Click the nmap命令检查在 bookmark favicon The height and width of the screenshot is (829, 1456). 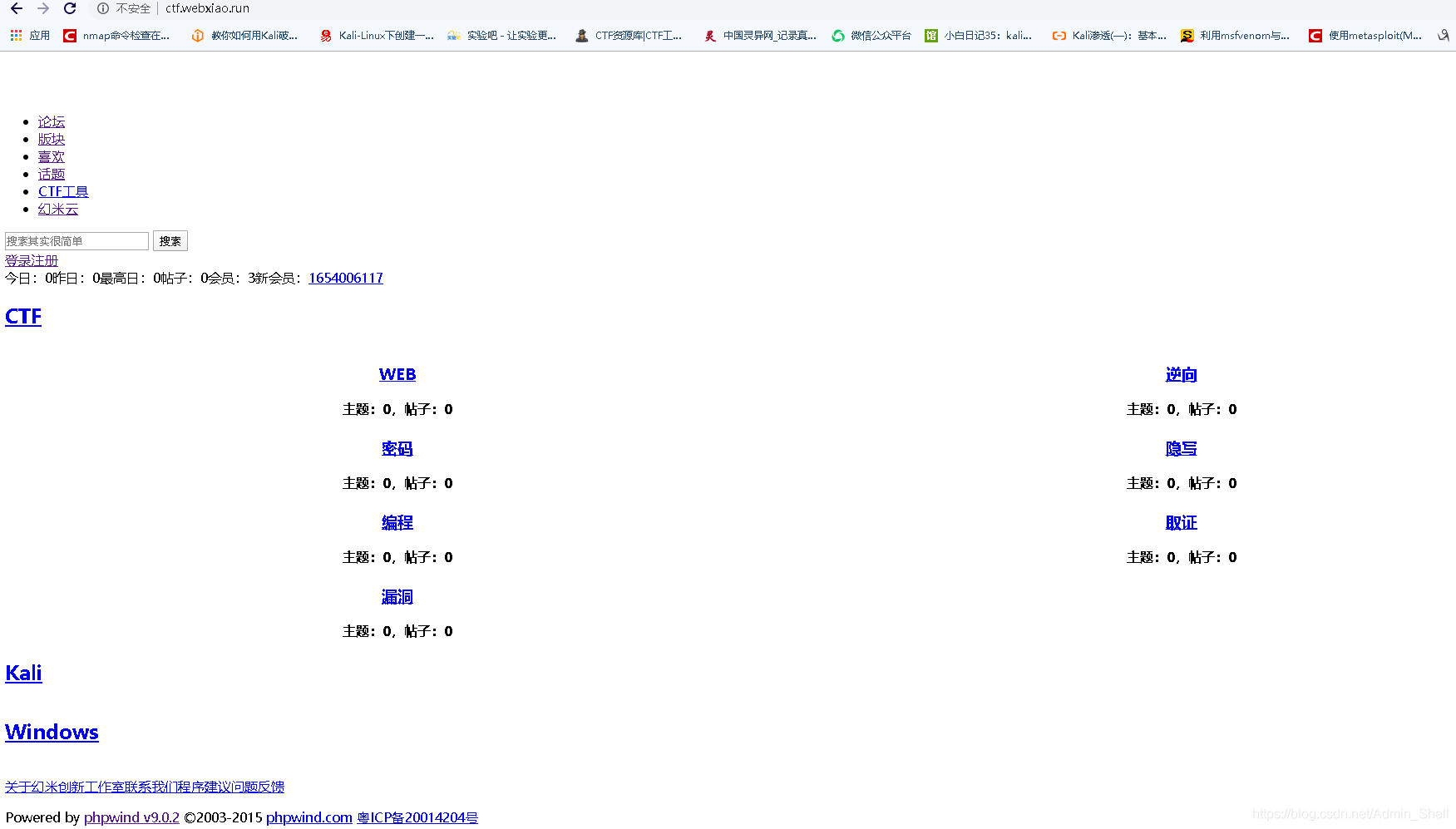click(70, 36)
